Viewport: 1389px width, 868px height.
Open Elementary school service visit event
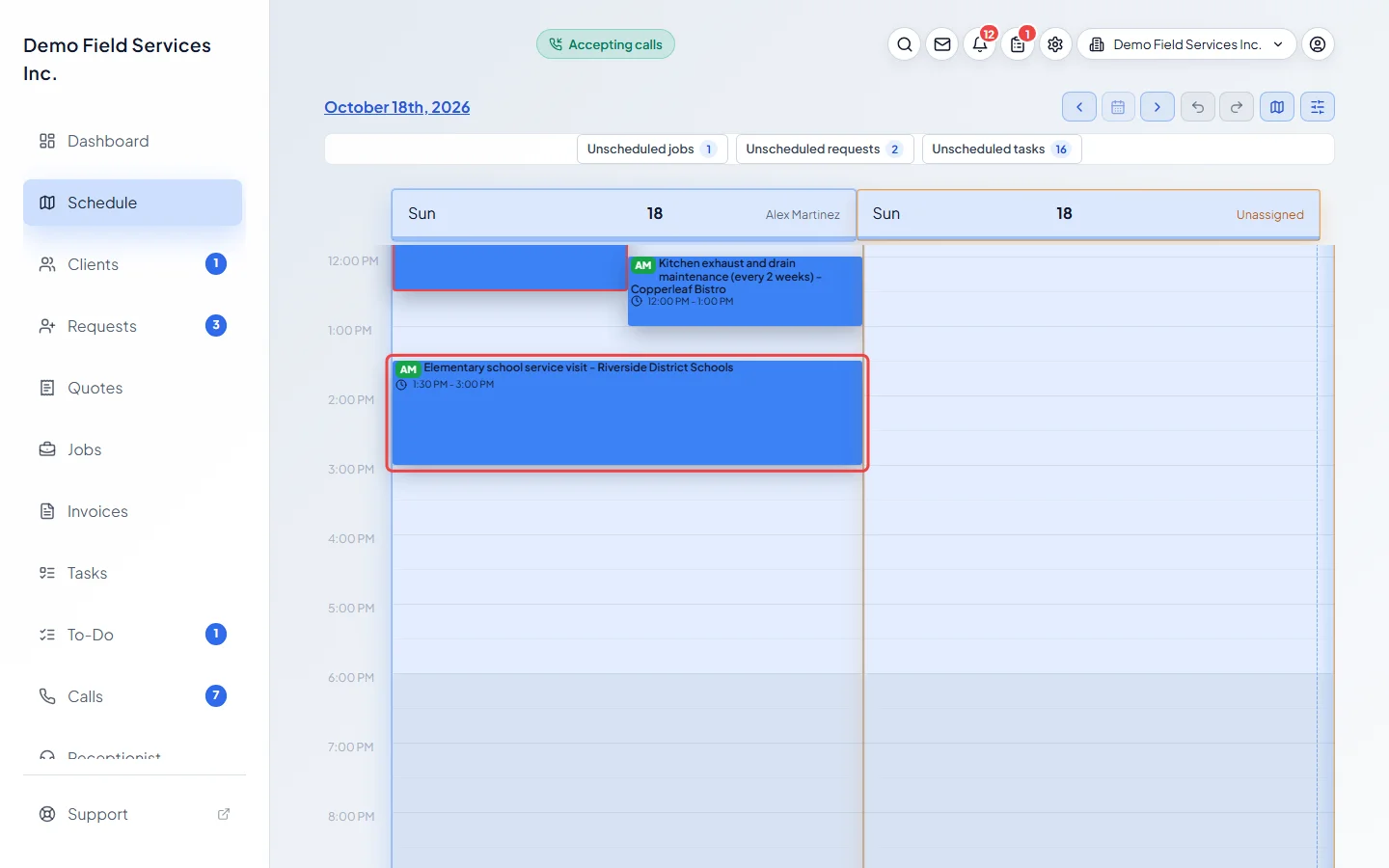(x=627, y=413)
